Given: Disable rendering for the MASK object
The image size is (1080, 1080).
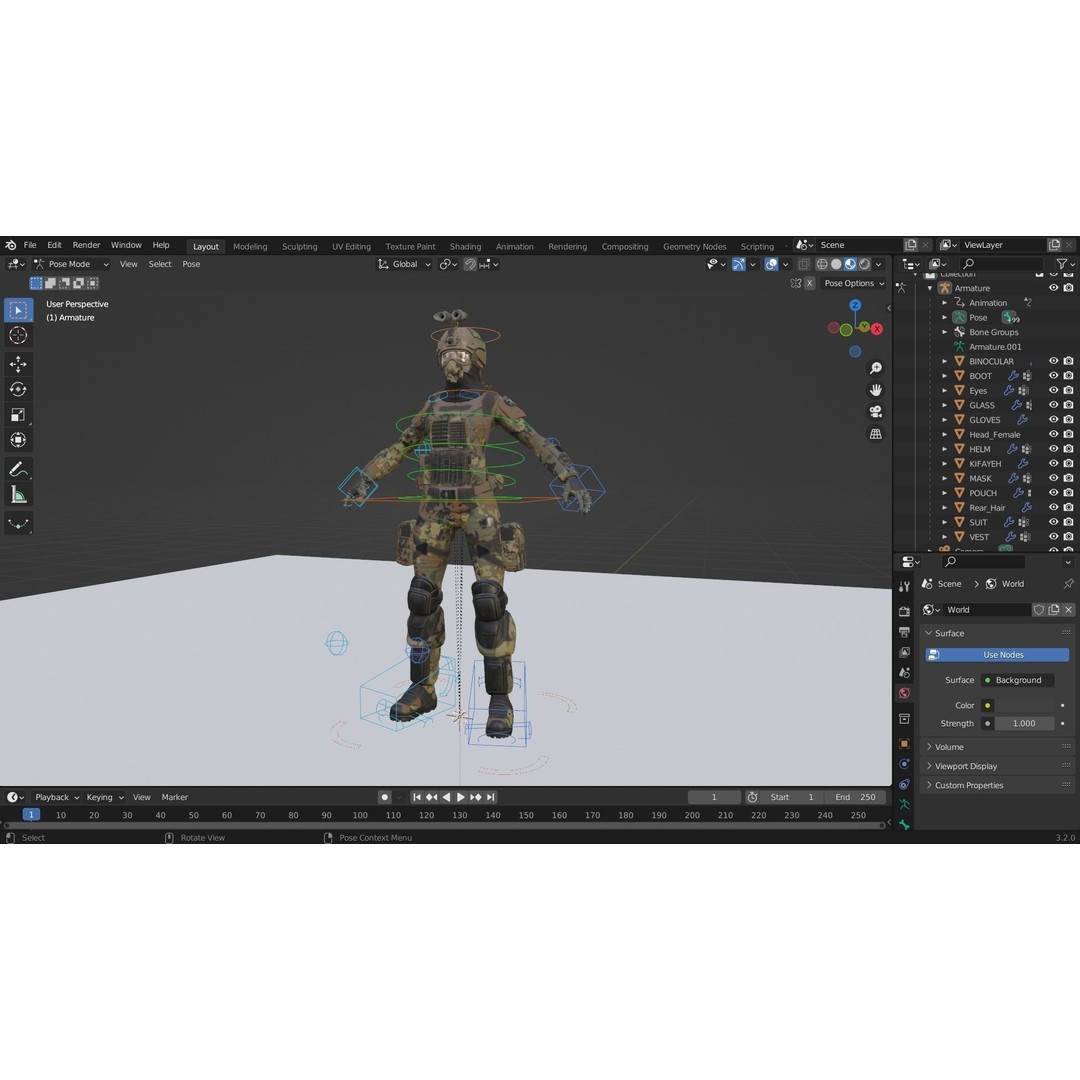Looking at the screenshot, I should 1068,478.
